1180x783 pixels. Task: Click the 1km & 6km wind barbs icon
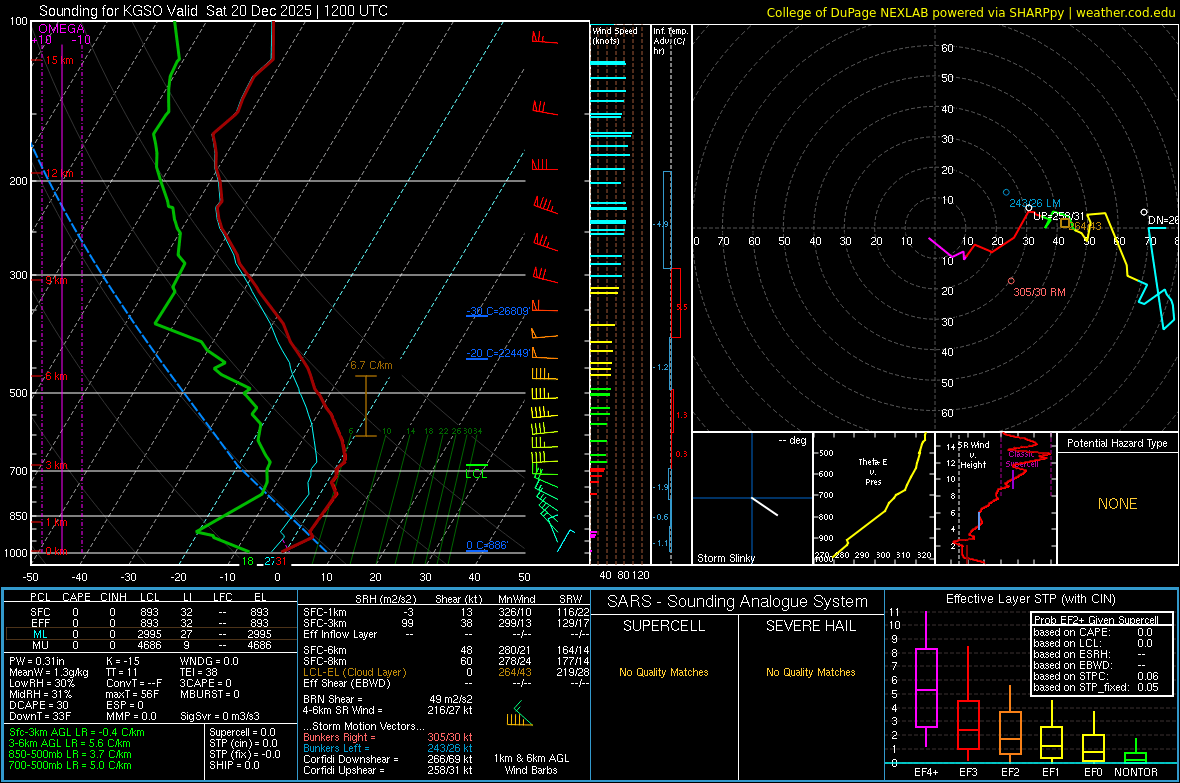pos(519,714)
